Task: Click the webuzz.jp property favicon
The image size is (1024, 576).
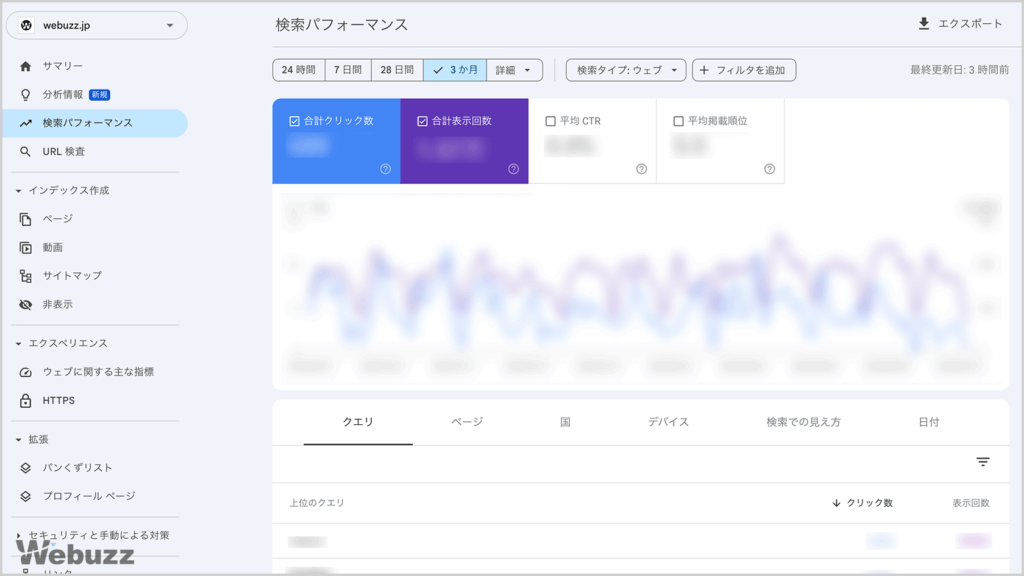Action: pos(26,25)
